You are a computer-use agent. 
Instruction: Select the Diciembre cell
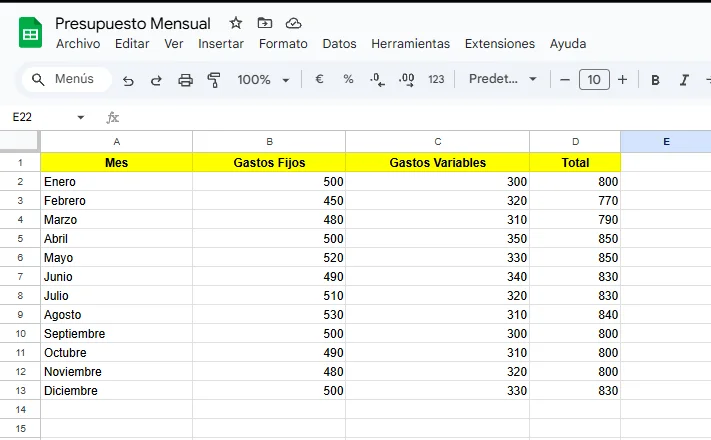[117, 391]
